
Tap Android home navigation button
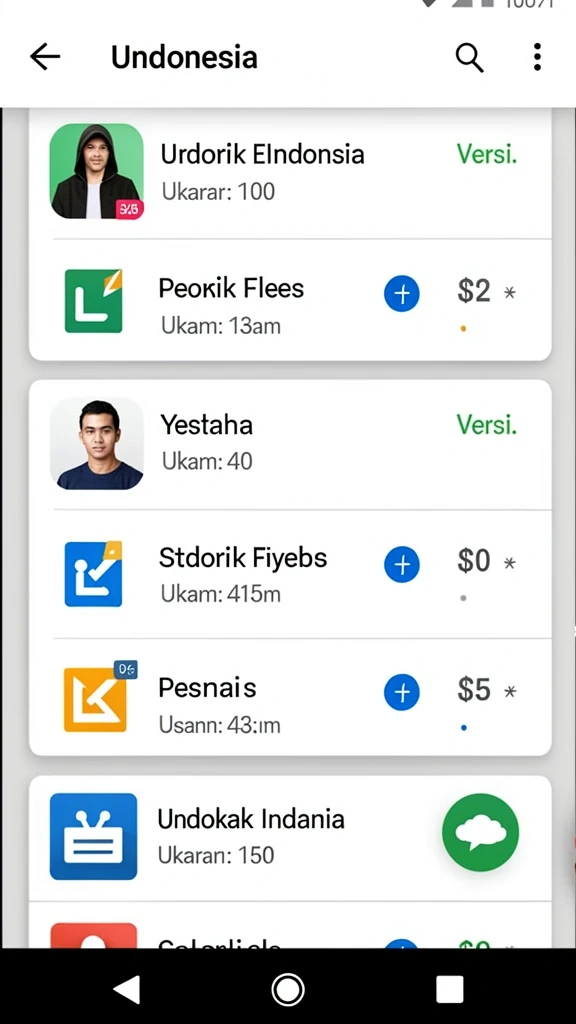coord(288,989)
